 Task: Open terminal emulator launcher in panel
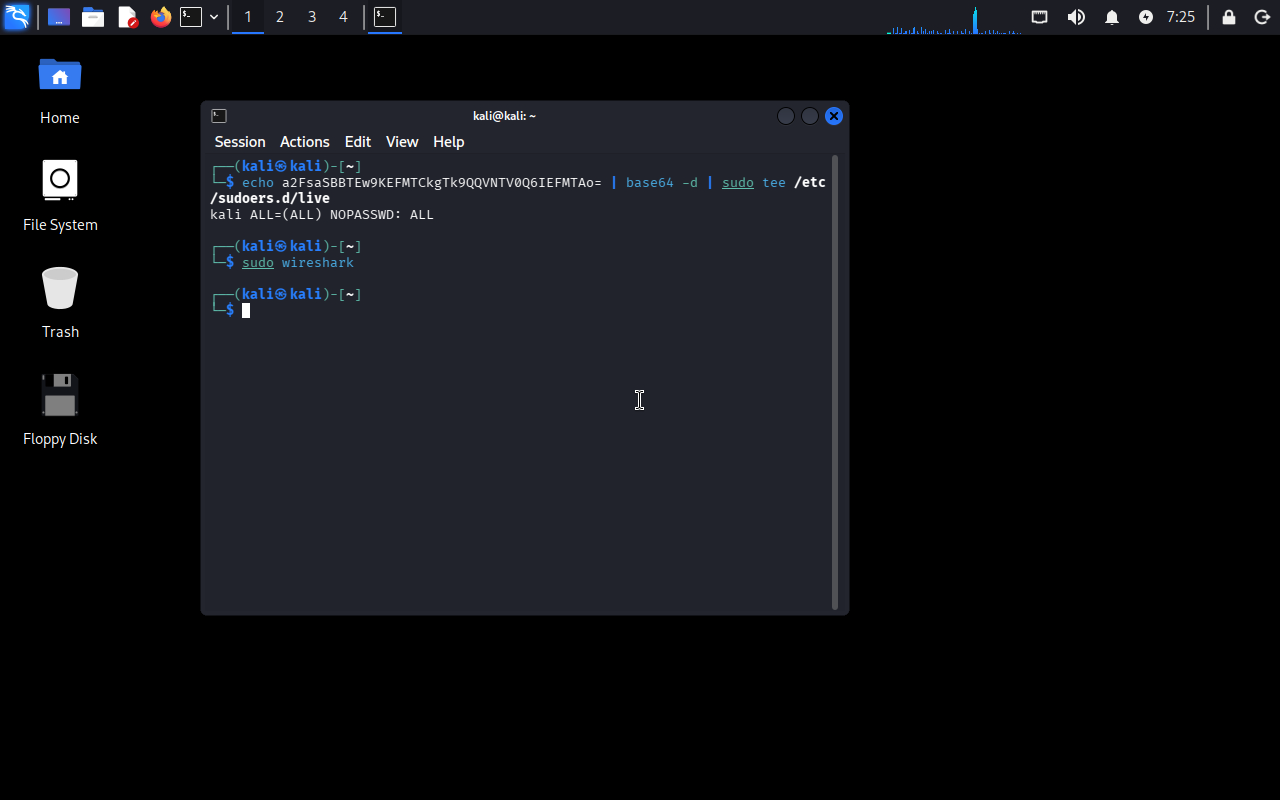click(x=191, y=17)
